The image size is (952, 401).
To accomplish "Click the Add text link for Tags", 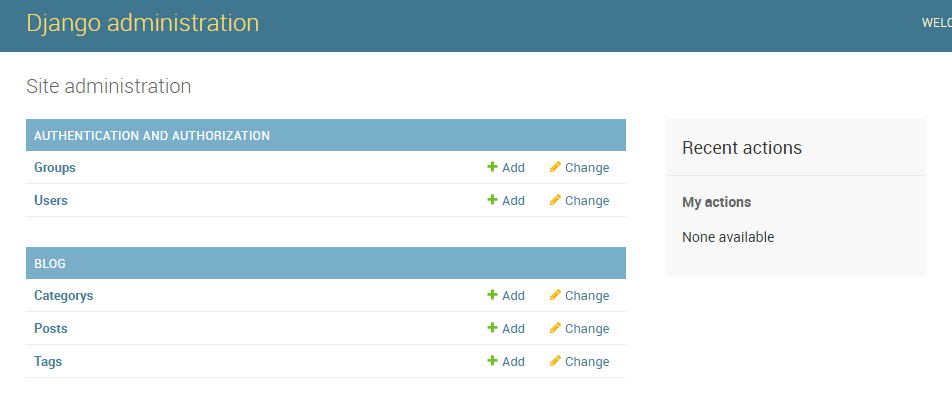I will pos(513,362).
